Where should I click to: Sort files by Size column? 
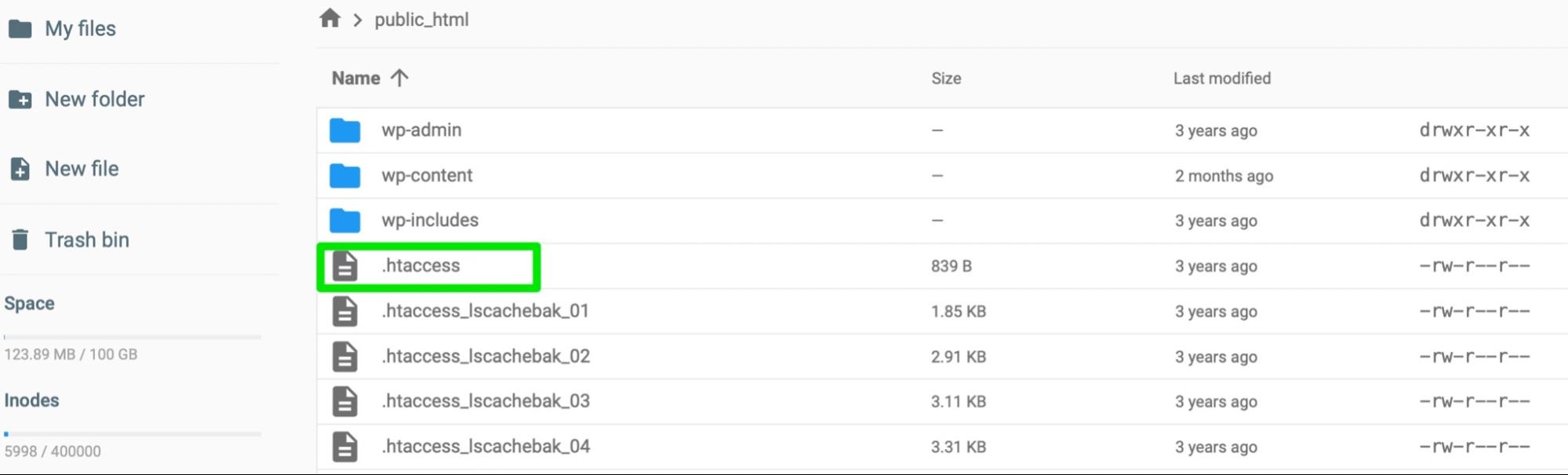coord(946,79)
